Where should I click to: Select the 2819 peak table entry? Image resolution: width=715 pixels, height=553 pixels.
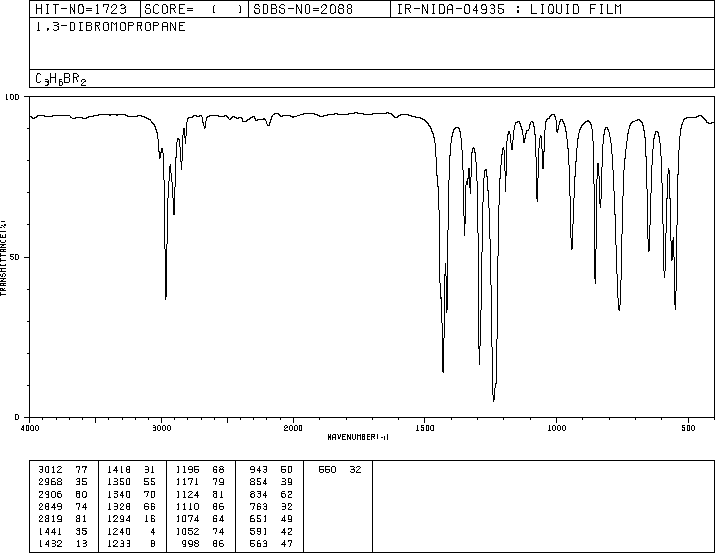point(63,519)
